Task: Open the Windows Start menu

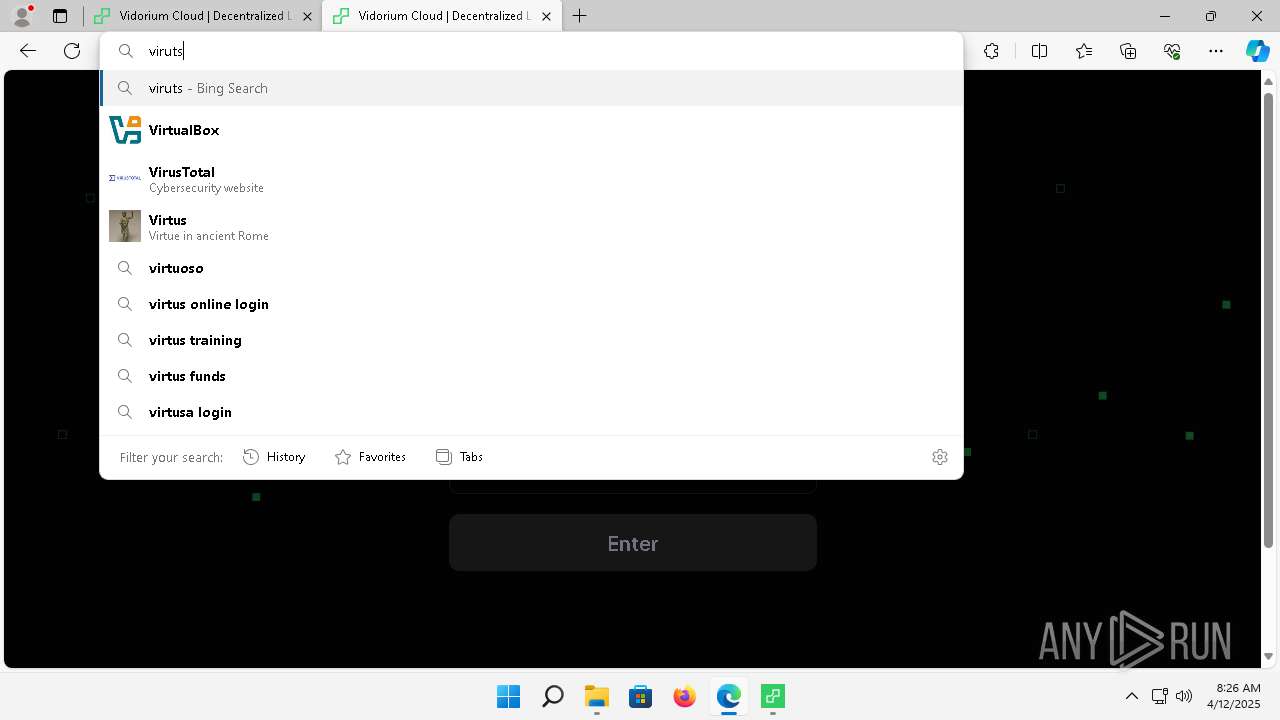Action: pos(508,696)
